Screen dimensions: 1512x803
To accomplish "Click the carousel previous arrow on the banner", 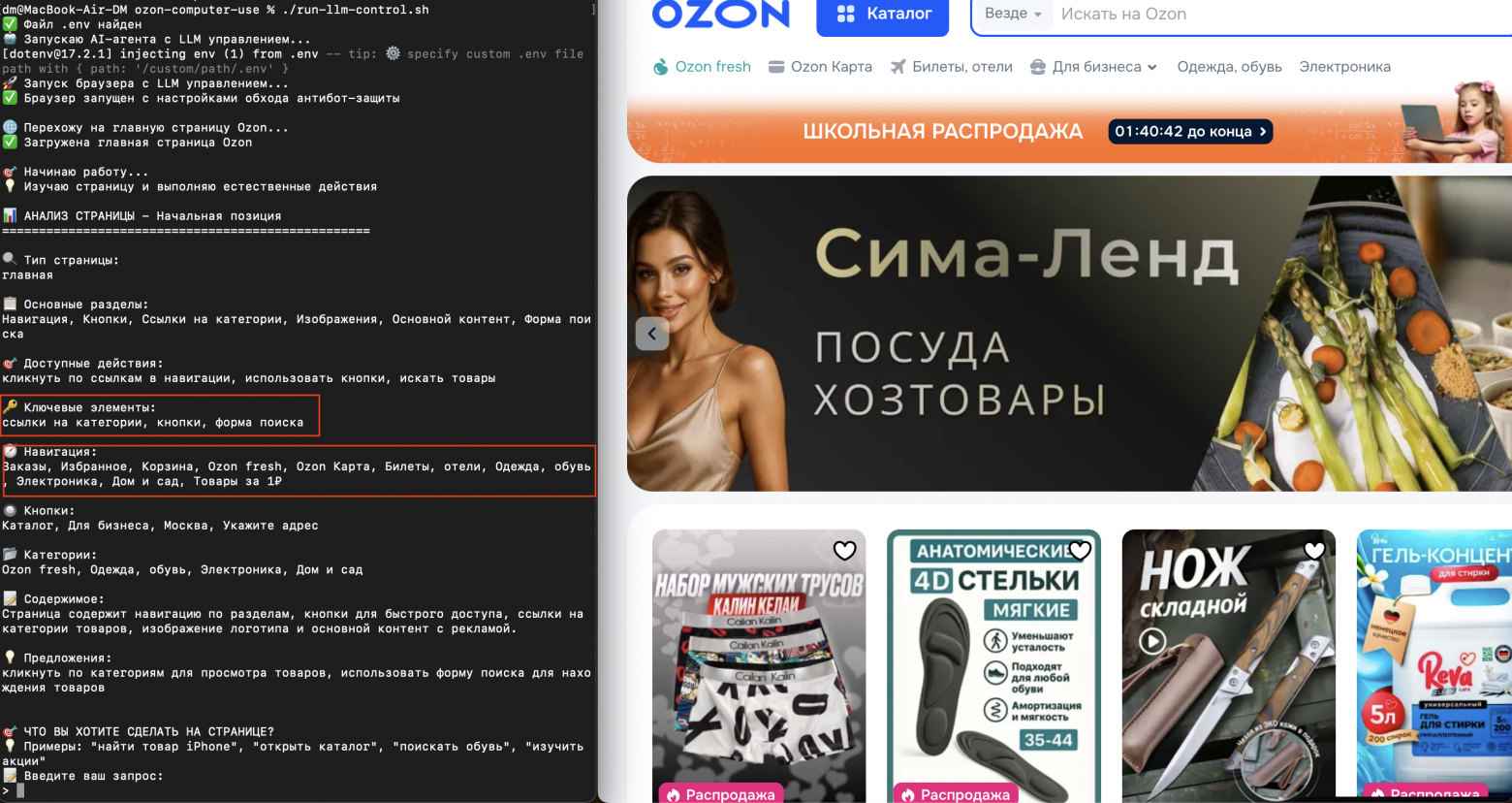I will (x=652, y=333).
